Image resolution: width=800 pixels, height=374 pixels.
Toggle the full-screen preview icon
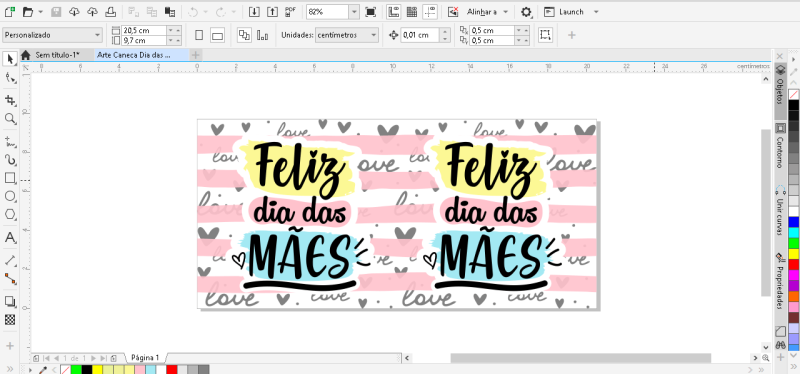tap(371, 11)
